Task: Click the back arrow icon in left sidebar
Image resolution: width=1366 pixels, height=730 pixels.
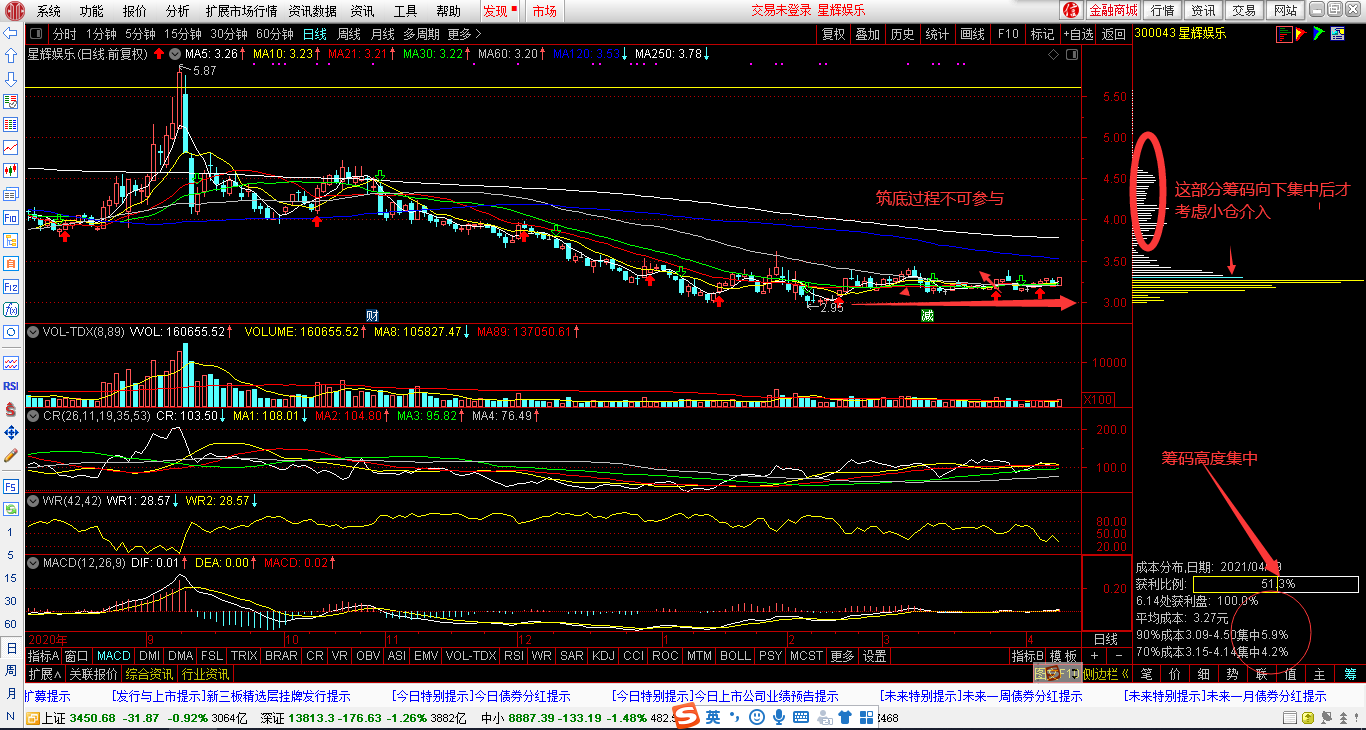Action: [x=11, y=33]
